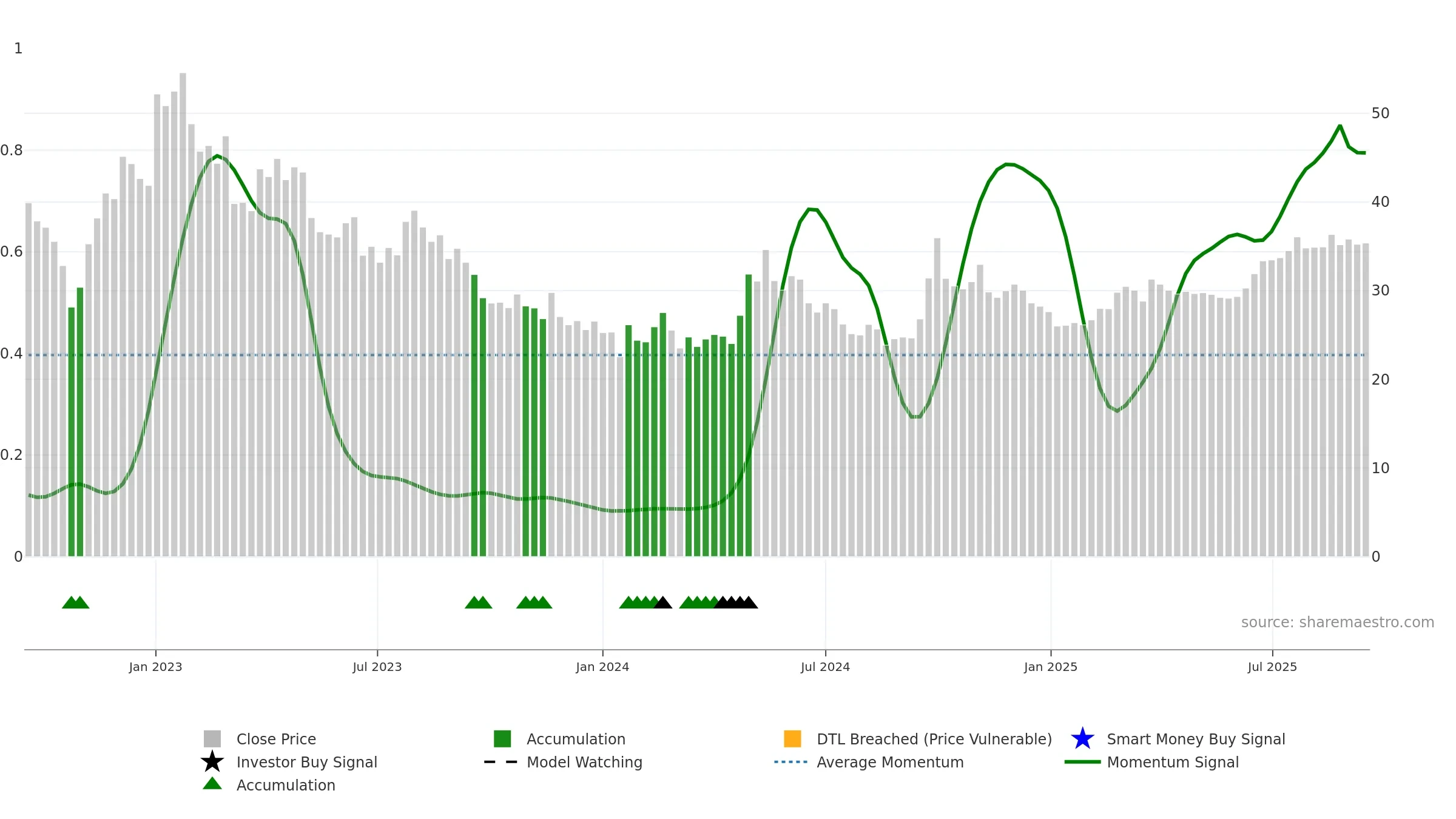The image size is (1456, 819).
Task: Click the DTL Breached (Price Vulnerable) label
Action: click(x=934, y=739)
